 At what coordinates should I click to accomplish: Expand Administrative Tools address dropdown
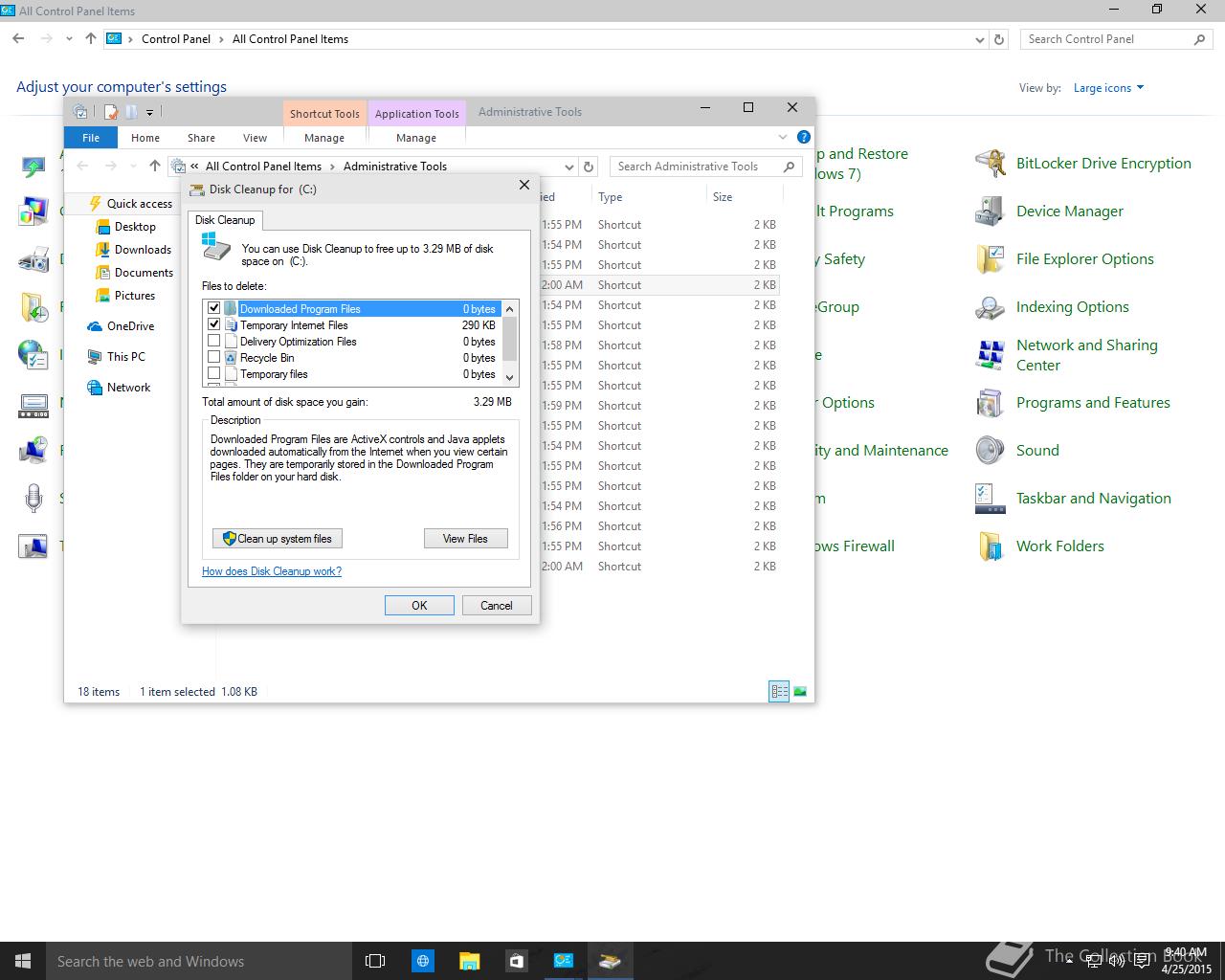(569, 167)
